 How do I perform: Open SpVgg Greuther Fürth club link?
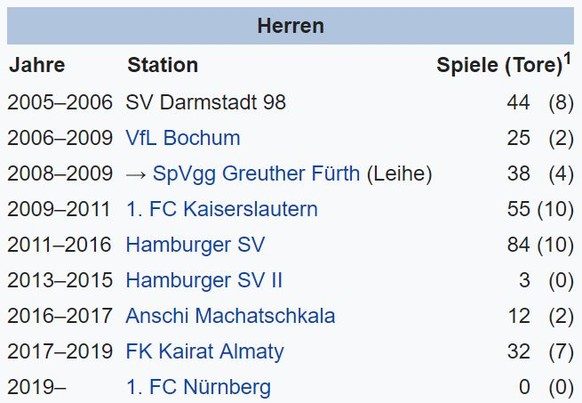tap(256, 174)
